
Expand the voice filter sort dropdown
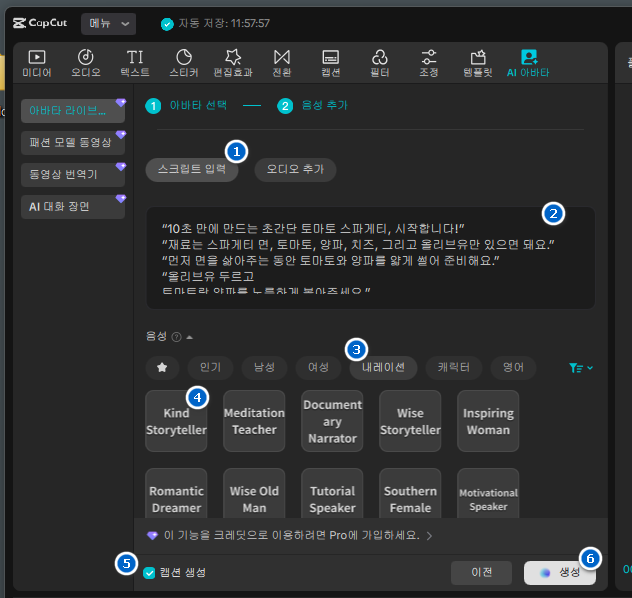(x=581, y=368)
